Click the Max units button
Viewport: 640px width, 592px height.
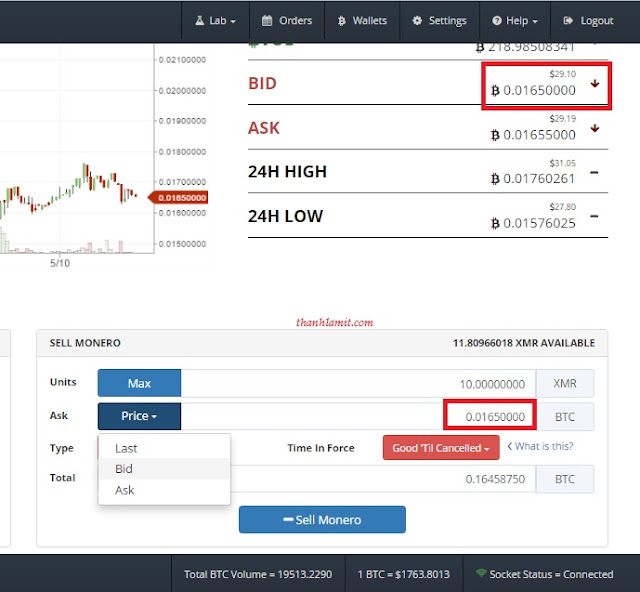coord(139,383)
